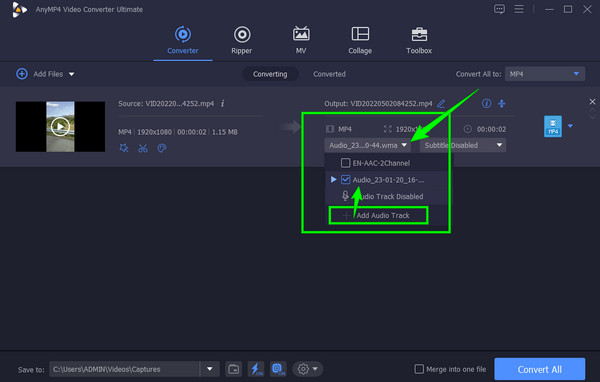Select the Converting tab

270,74
